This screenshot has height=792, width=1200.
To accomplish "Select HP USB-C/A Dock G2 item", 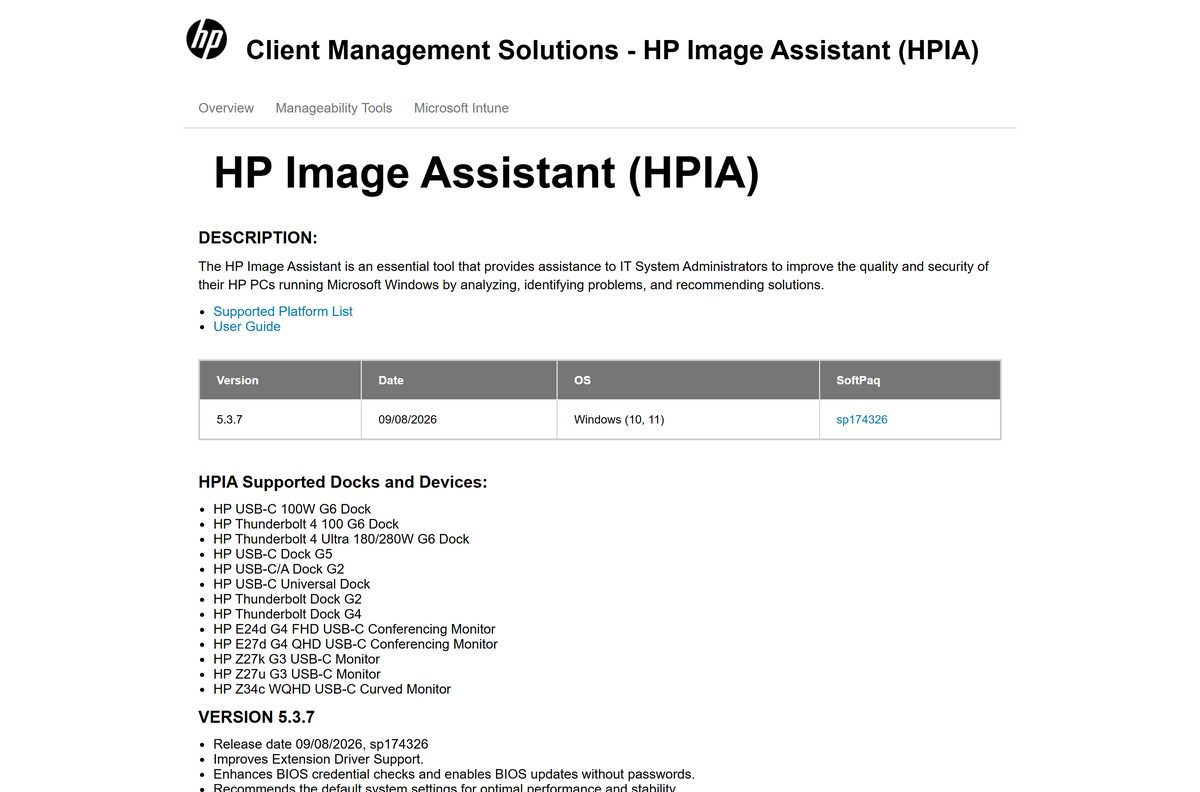I will click(279, 569).
